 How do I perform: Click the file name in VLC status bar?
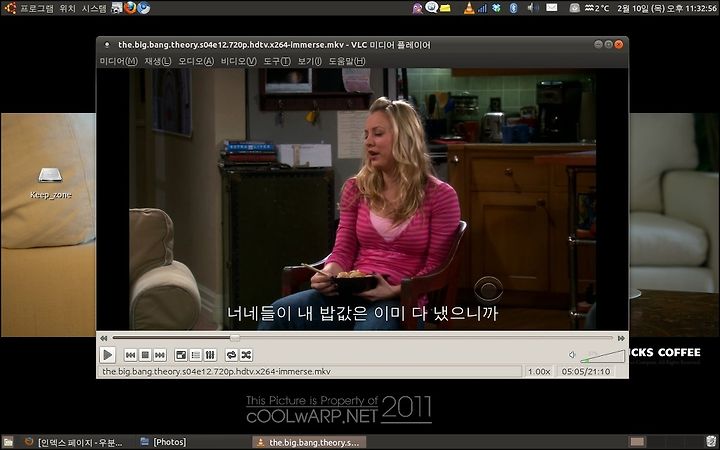216,371
